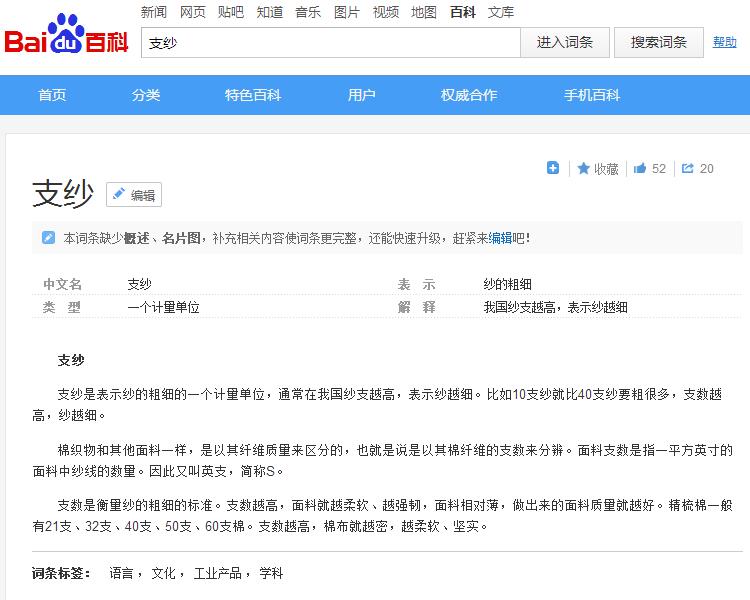The width and height of the screenshot is (750, 600).
Task: Click the blue plus add icon
Action: (x=553, y=168)
